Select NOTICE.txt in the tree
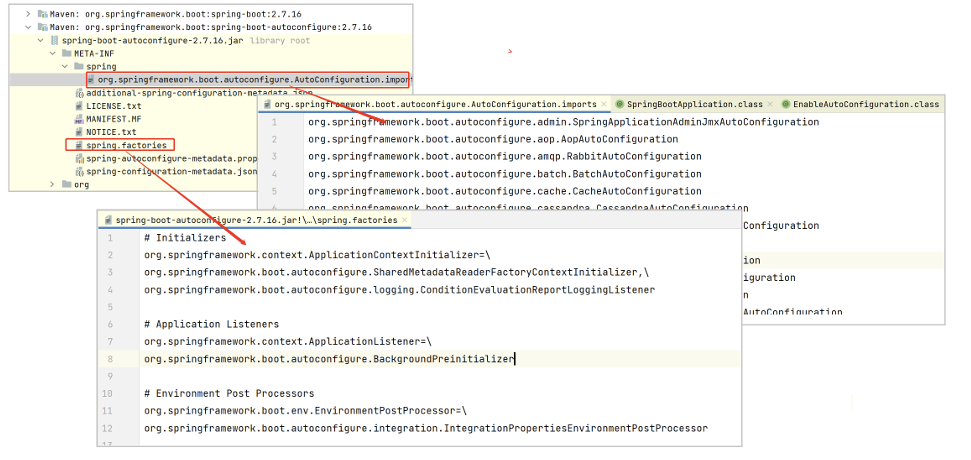Image resolution: width=971 pixels, height=460 pixels. pyautogui.click(x=111, y=132)
